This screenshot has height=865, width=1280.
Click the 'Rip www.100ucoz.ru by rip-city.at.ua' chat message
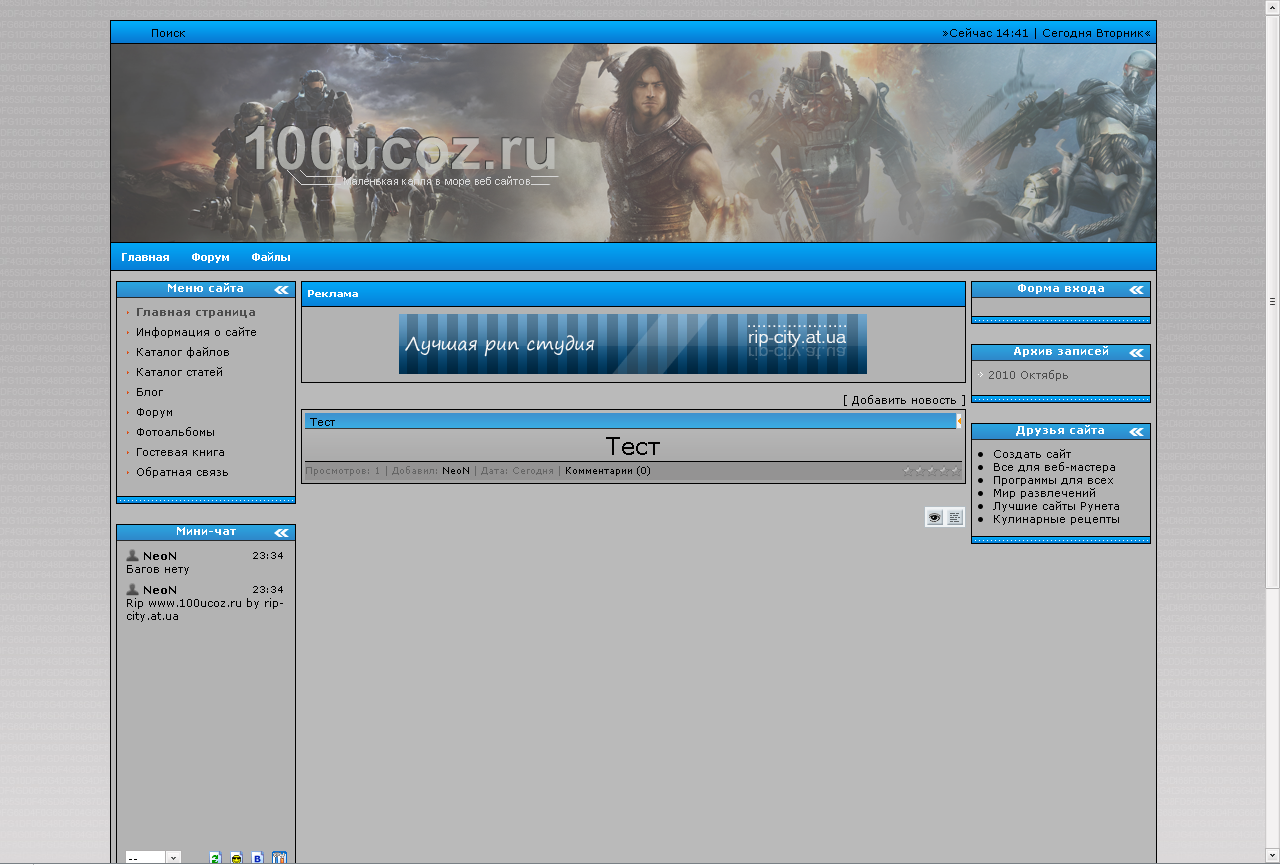coord(205,610)
